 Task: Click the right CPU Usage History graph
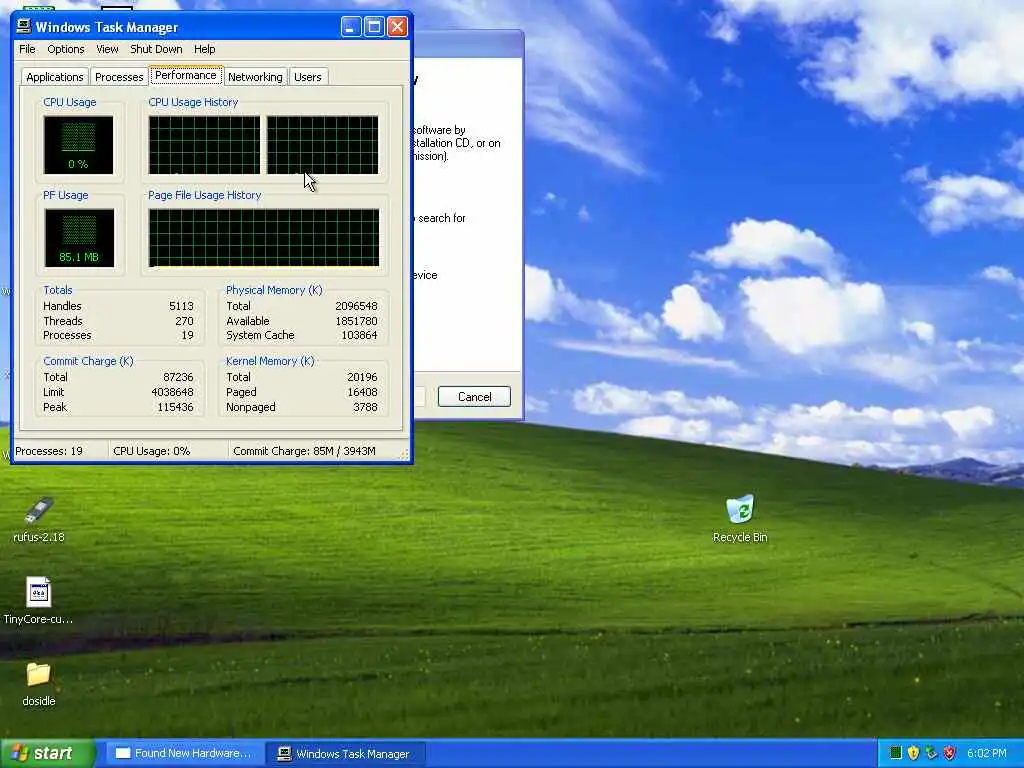point(323,145)
